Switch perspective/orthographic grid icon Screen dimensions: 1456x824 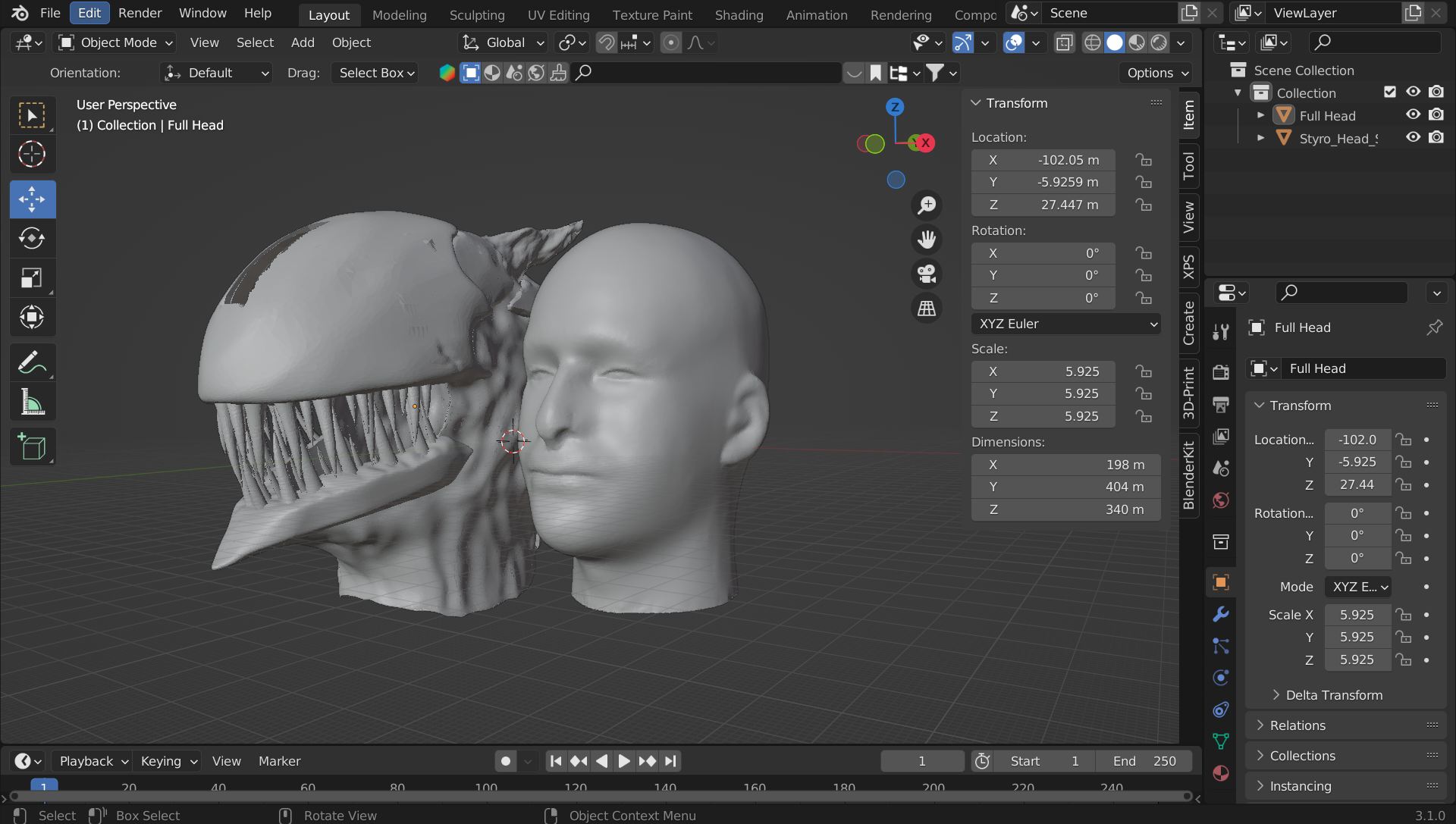tap(927, 309)
